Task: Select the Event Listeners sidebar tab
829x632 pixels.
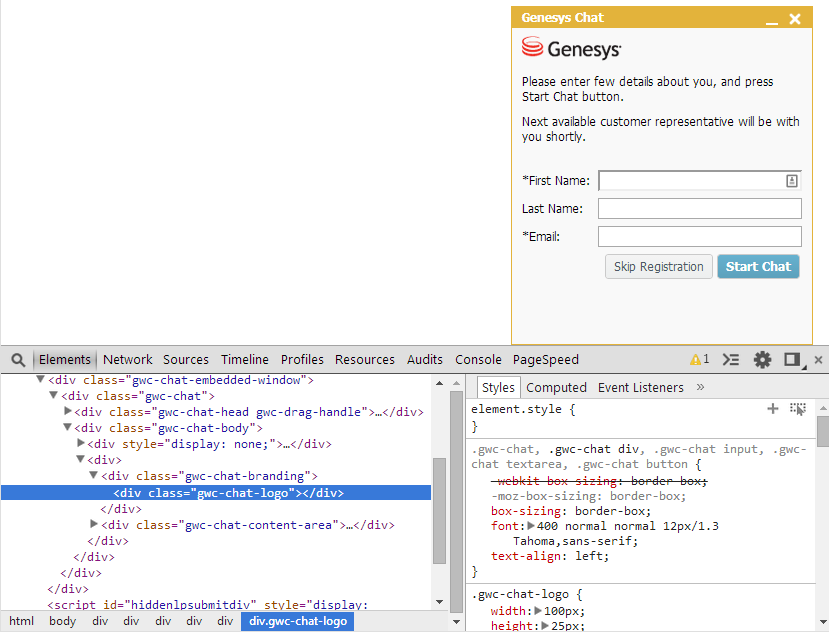Action: [641, 388]
